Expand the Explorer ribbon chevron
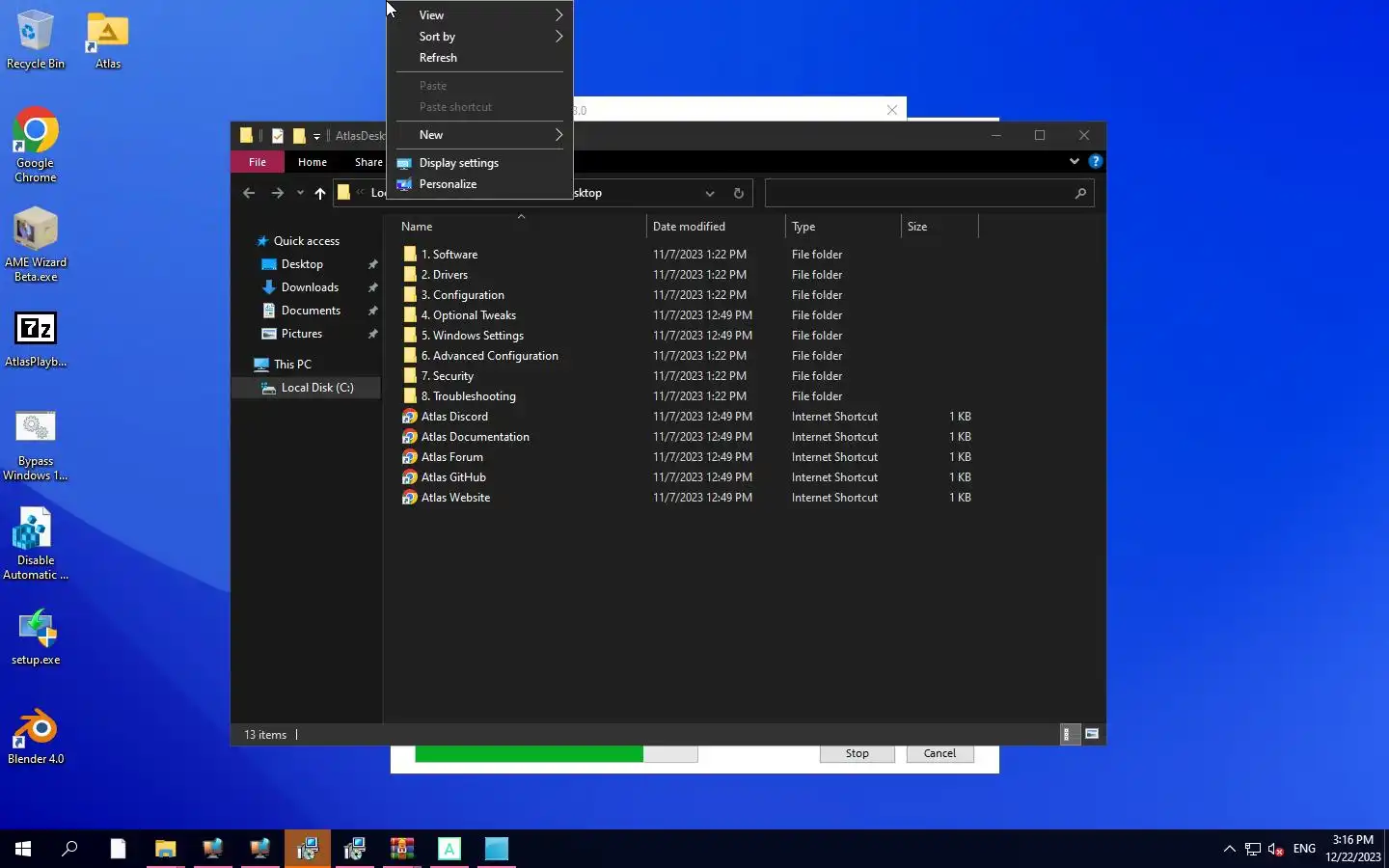1389x868 pixels. tap(1074, 161)
